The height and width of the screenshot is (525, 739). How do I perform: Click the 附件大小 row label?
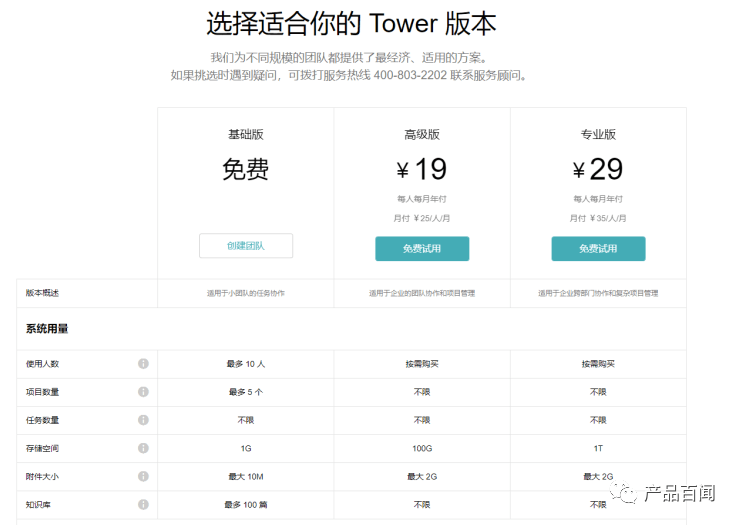pos(42,476)
